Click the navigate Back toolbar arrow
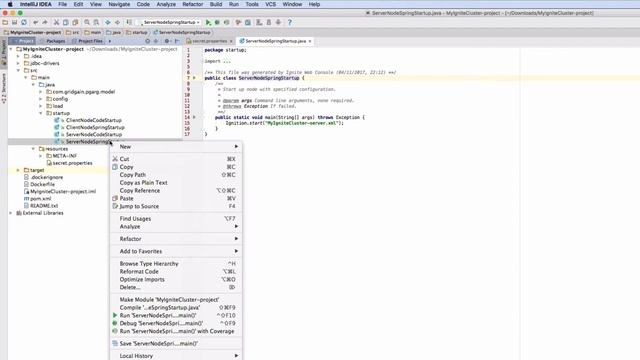This screenshot has width=640, height=360. (108, 22)
